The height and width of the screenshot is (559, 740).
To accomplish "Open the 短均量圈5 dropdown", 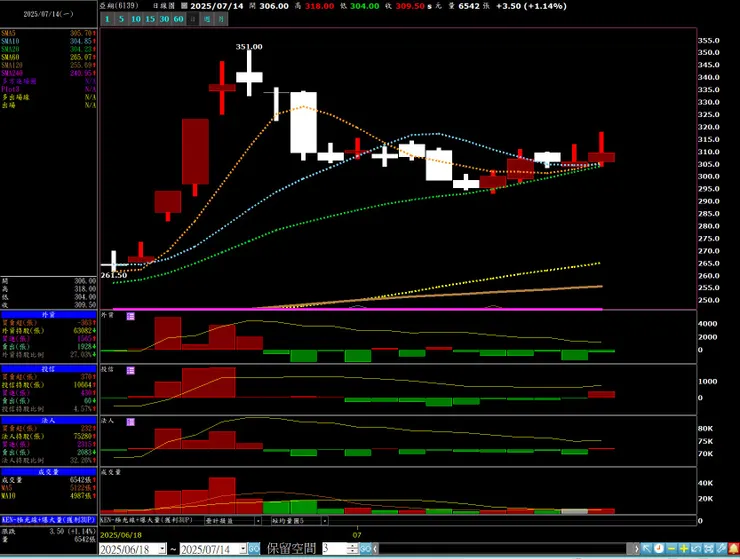I will pos(325,521).
